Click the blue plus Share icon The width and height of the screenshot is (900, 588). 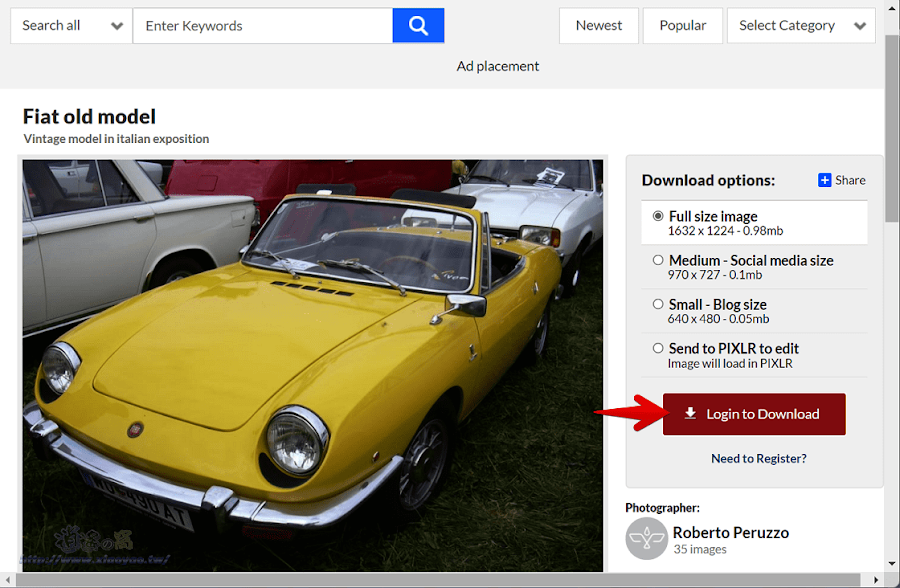point(824,180)
